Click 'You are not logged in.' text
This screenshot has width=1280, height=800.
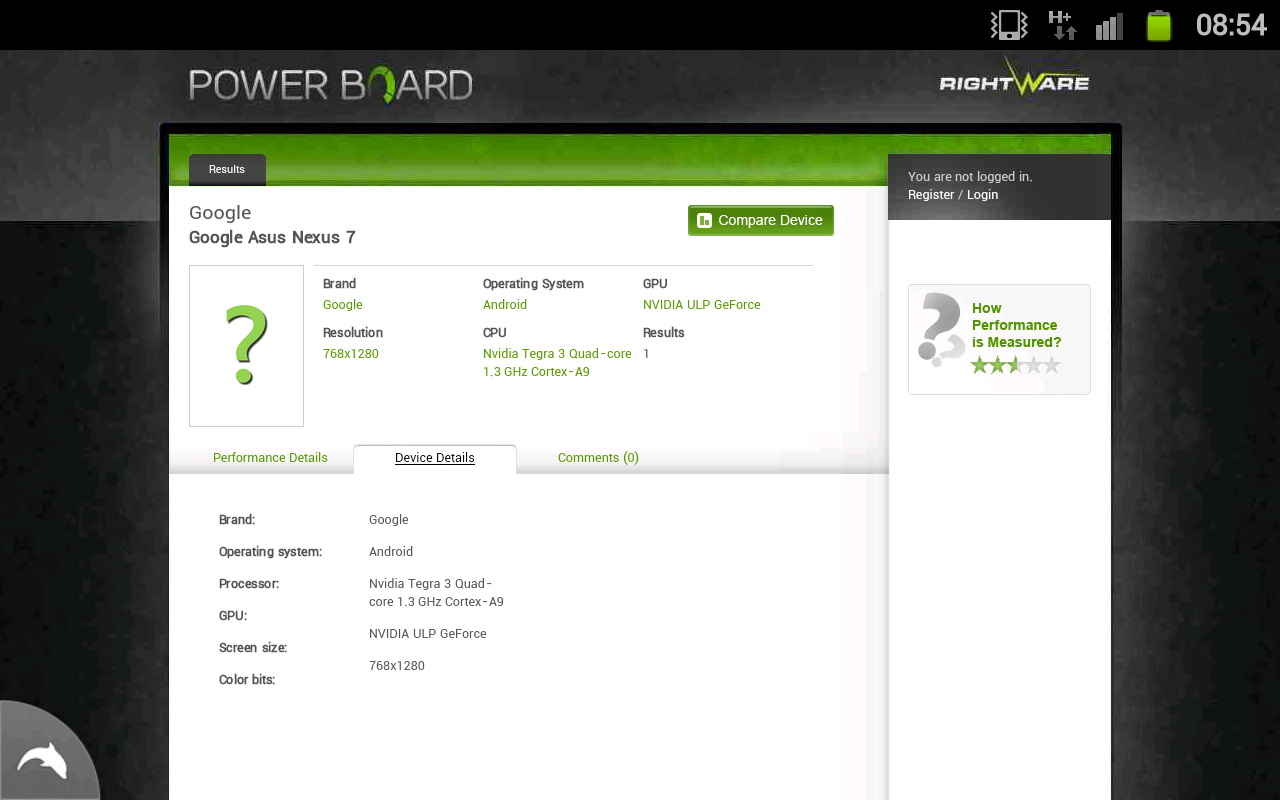pos(970,177)
